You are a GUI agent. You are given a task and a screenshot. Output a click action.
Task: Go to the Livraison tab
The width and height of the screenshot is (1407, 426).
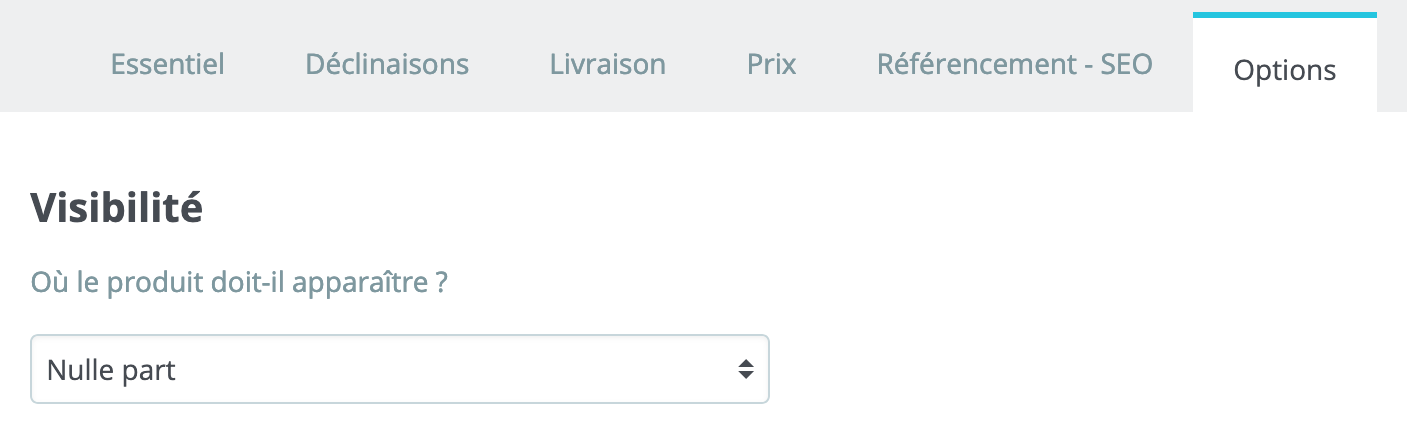coord(607,65)
